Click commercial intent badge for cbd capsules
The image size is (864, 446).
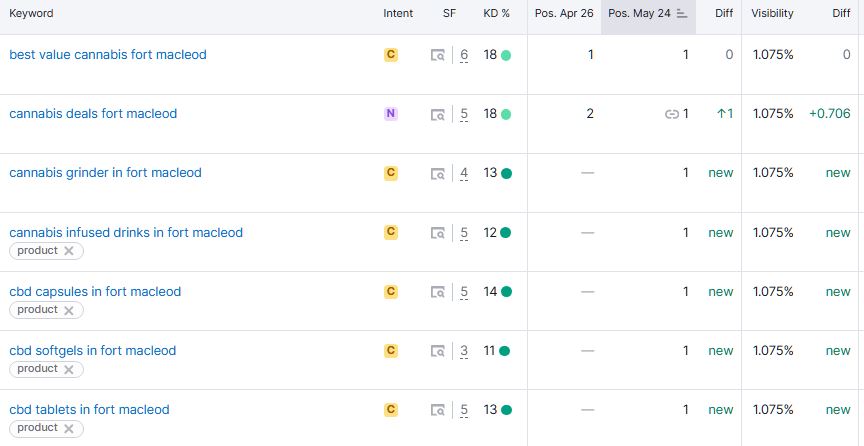click(391, 291)
